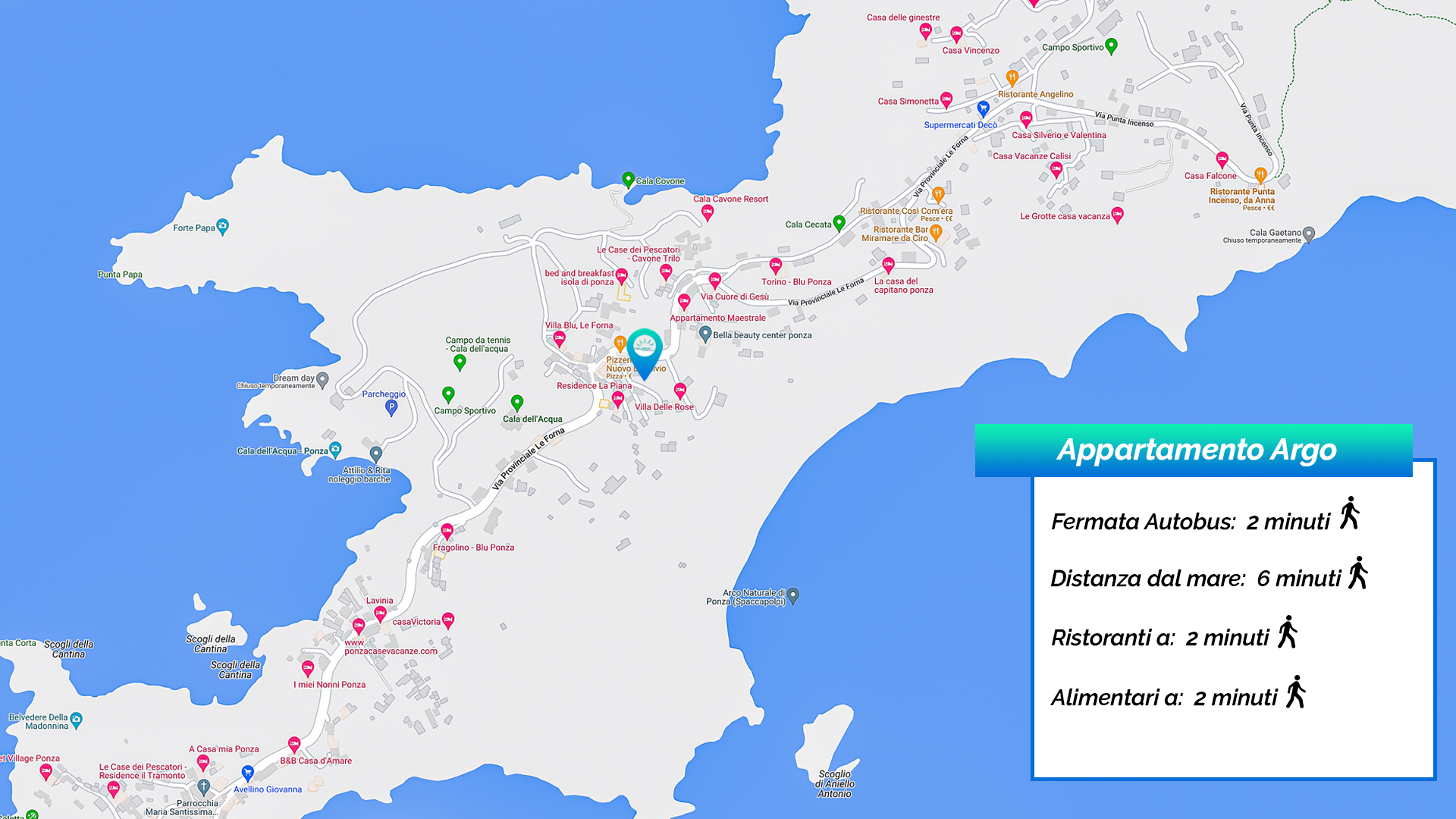Open the Casa Falcone lodging marker
This screenshot has width=1456, height=819.
point(1222,160)
